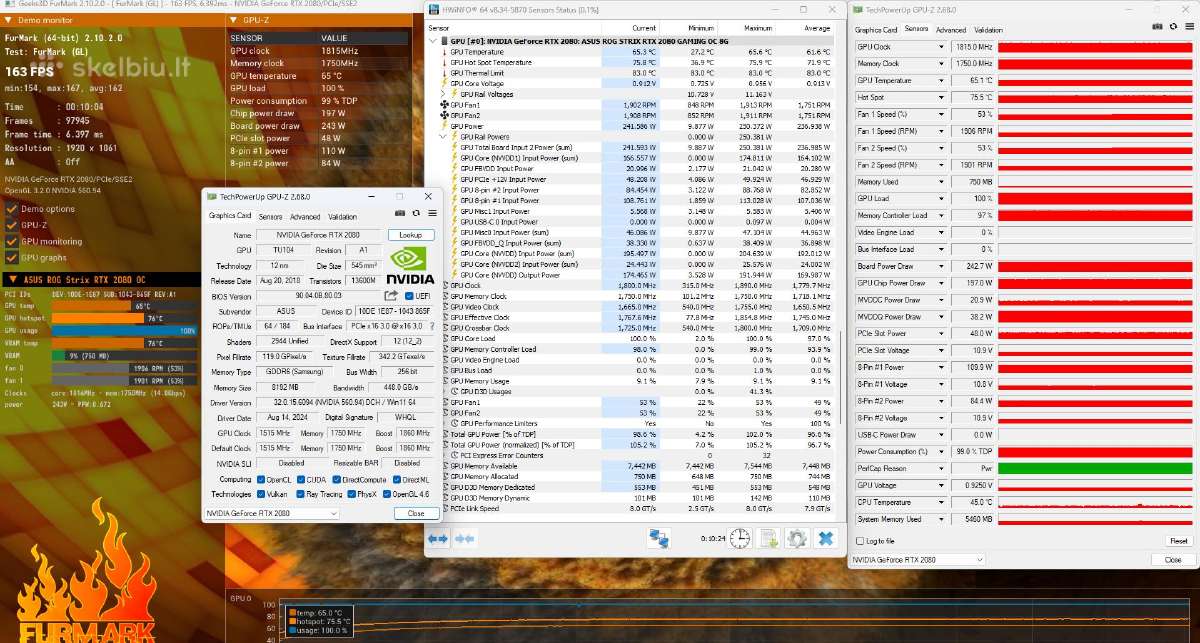Click Close button in small GPU-Z window
The height and width of the screenshot is (643, 1200).
pos(416,513)
